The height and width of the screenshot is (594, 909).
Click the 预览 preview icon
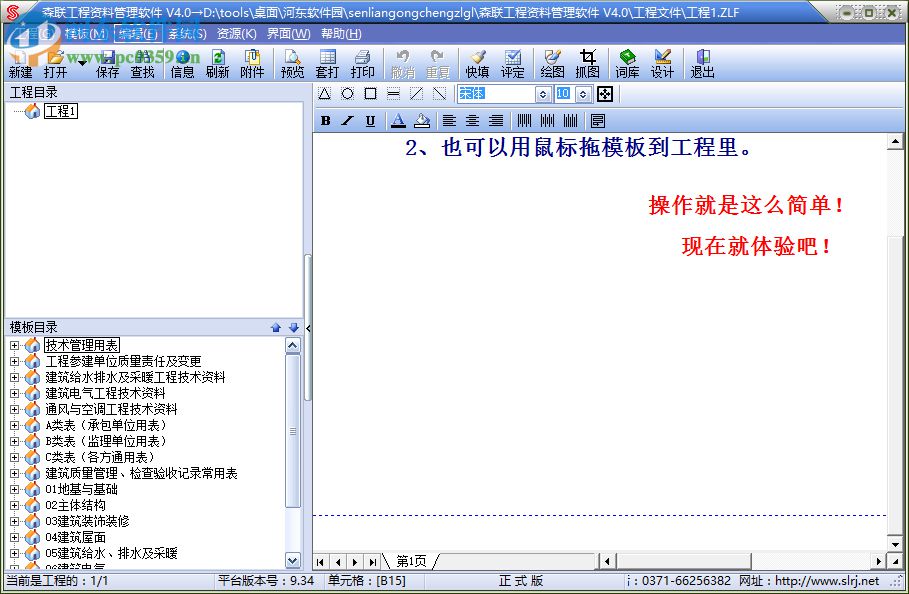291,62
